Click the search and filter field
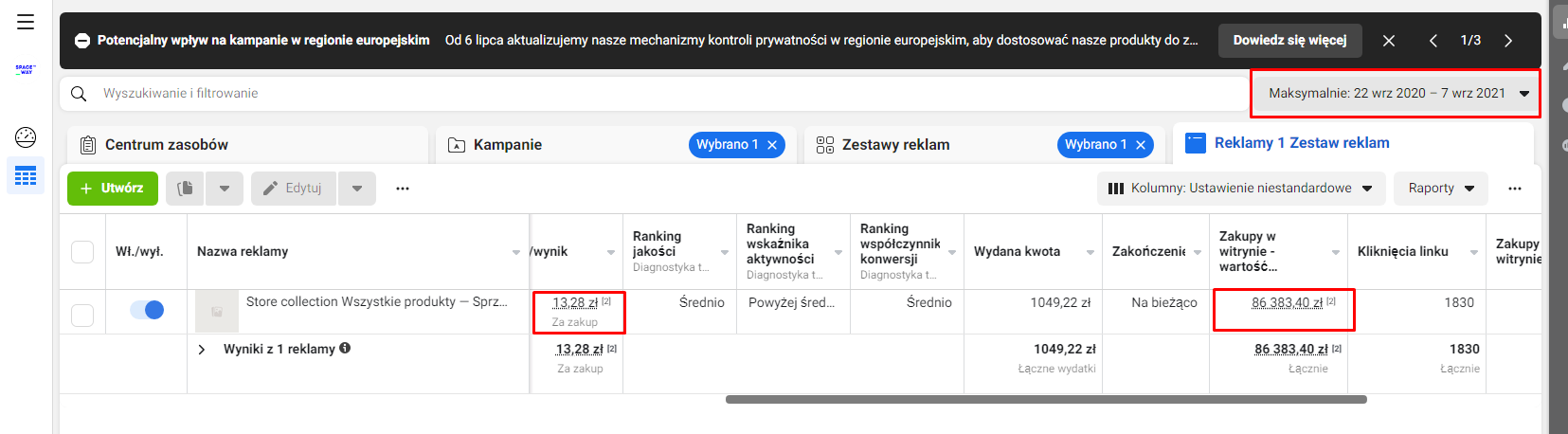This screenshot has width=1568, height=434. tap(654, 93)
